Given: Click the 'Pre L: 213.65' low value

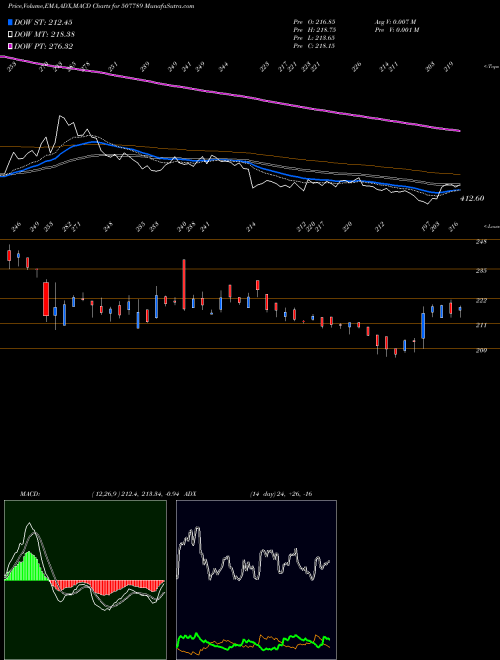Looking at the screenshot, I should (x=314, y=38).
